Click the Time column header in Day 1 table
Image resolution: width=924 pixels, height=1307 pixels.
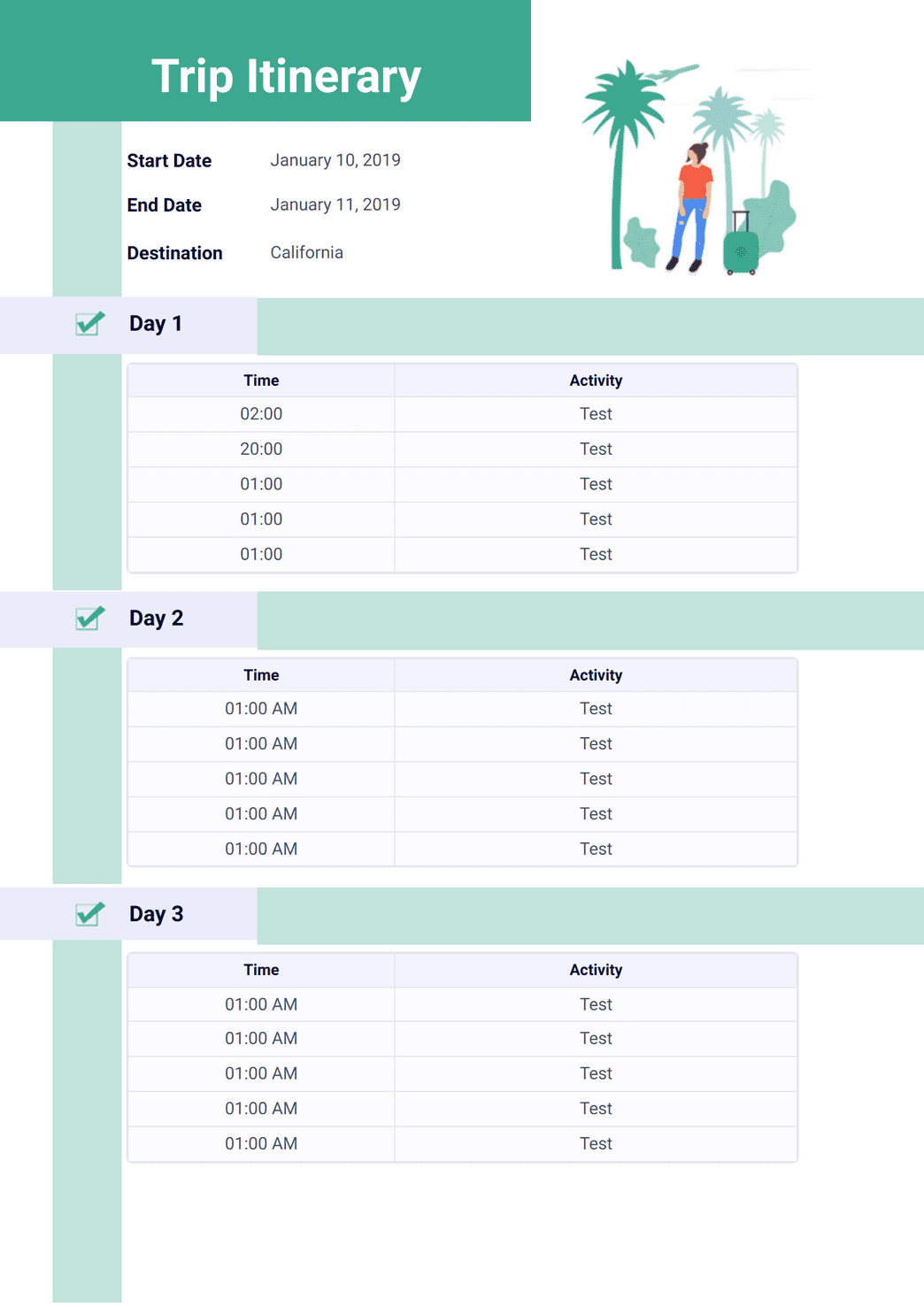(x=261, y=381)
